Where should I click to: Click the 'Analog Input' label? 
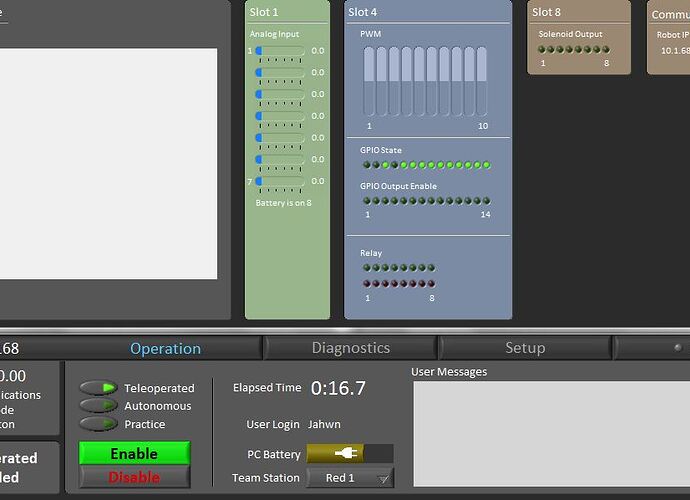[274, 34]
